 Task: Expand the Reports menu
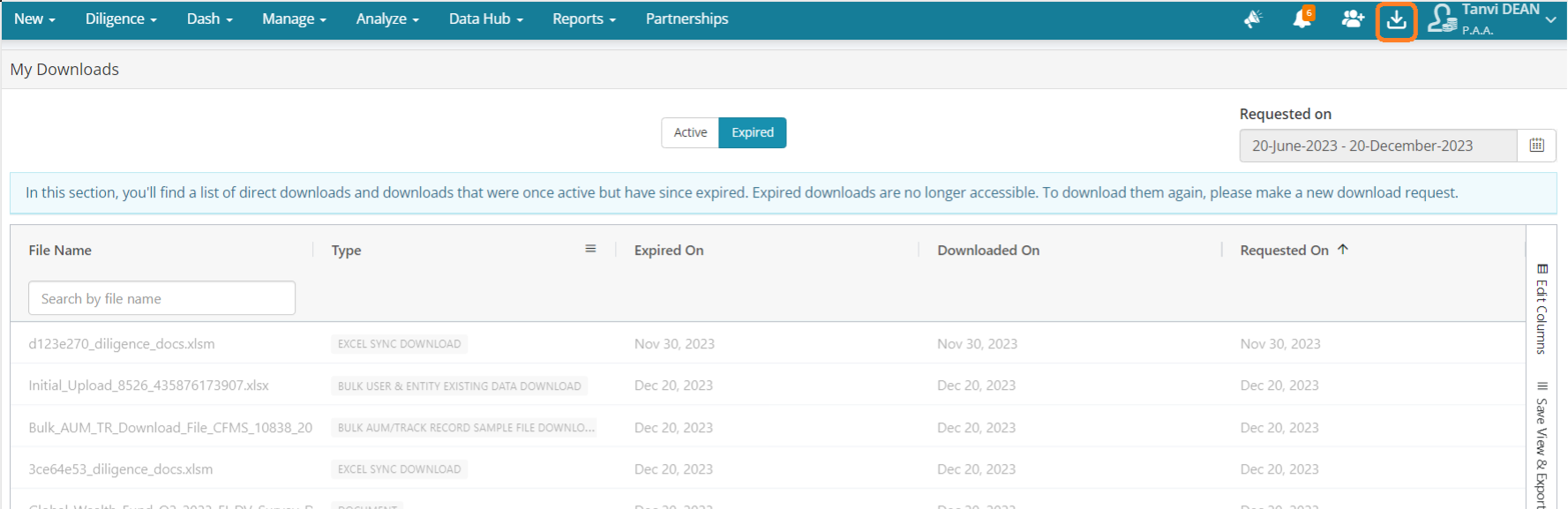pos(583,19)
